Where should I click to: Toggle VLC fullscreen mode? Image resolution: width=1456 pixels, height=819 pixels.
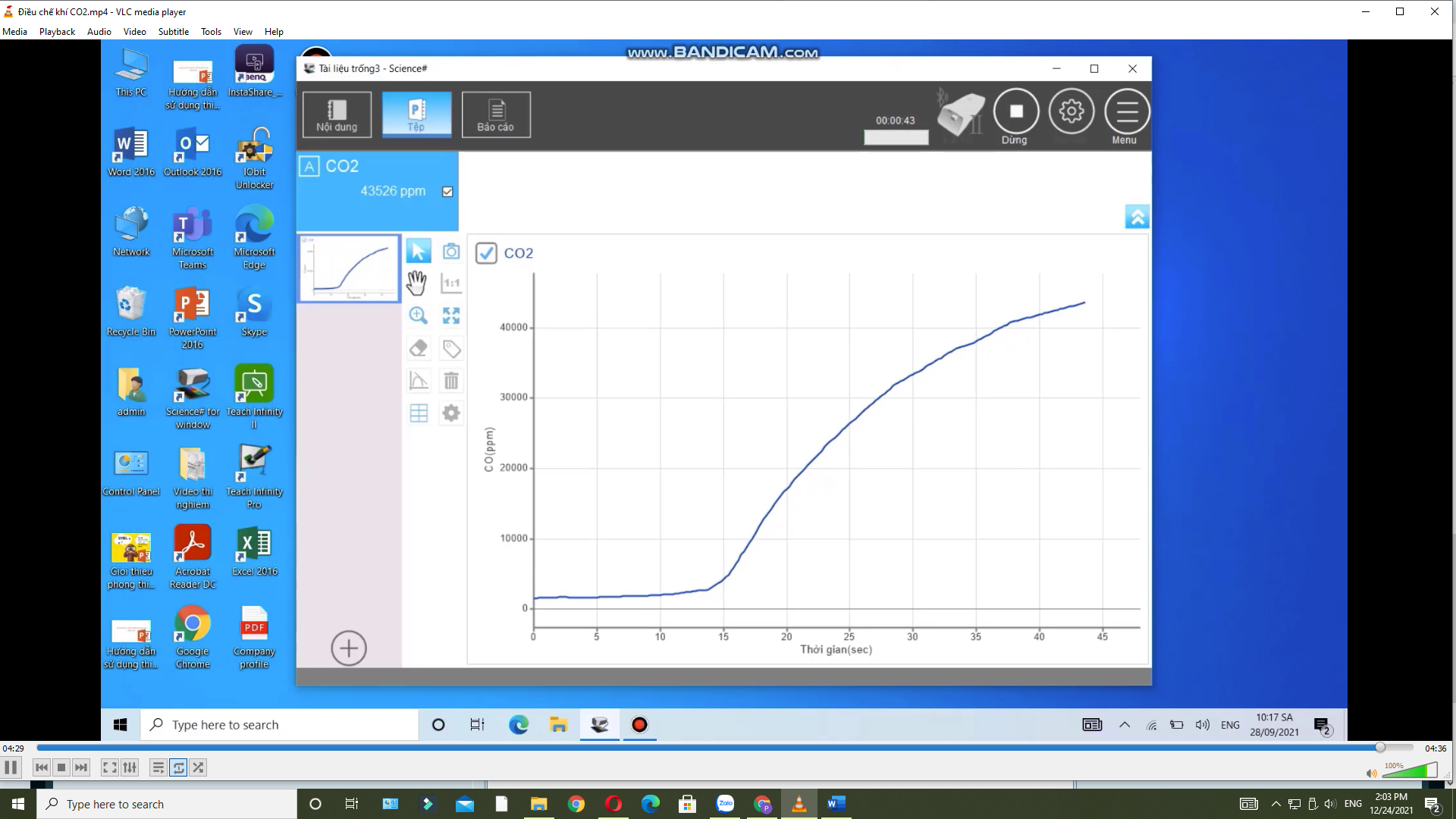110,767
